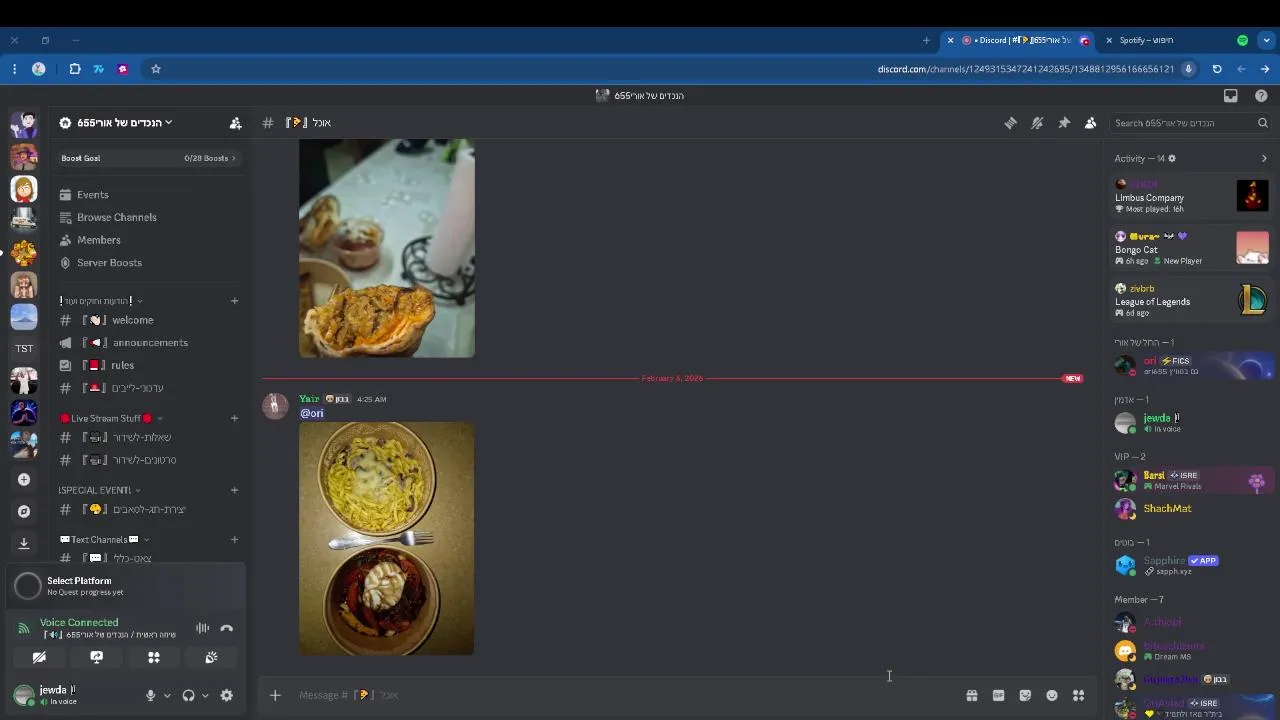Screen dimensions: 1280x720
Task: Open the pasta dish image by Yair
Action: click(387, 539)
